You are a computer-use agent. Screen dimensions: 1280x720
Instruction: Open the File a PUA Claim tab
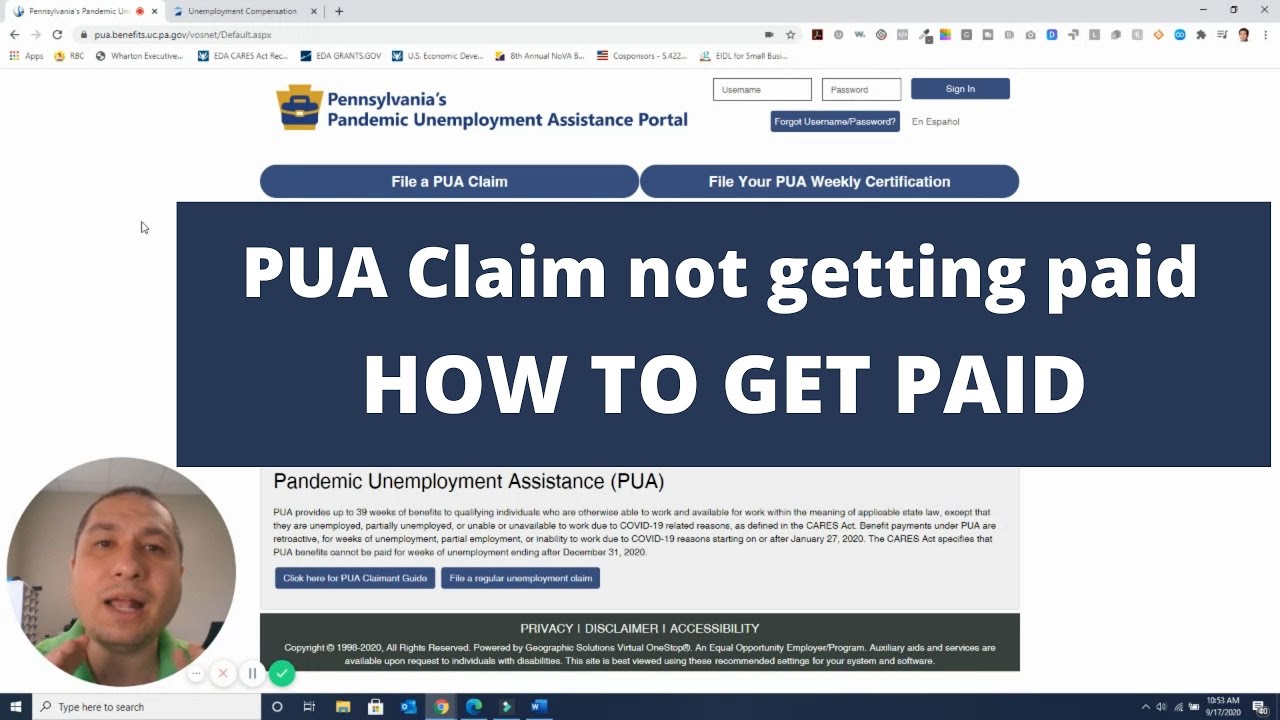(449, 181)
